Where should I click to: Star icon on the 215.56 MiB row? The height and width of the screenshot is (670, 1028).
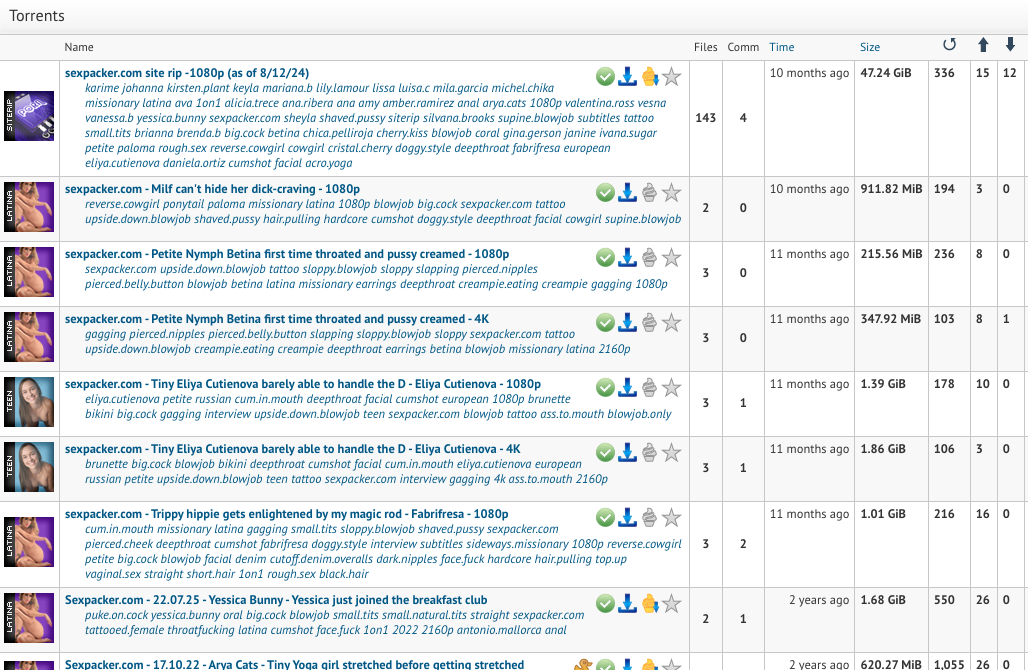coord(671,258)
